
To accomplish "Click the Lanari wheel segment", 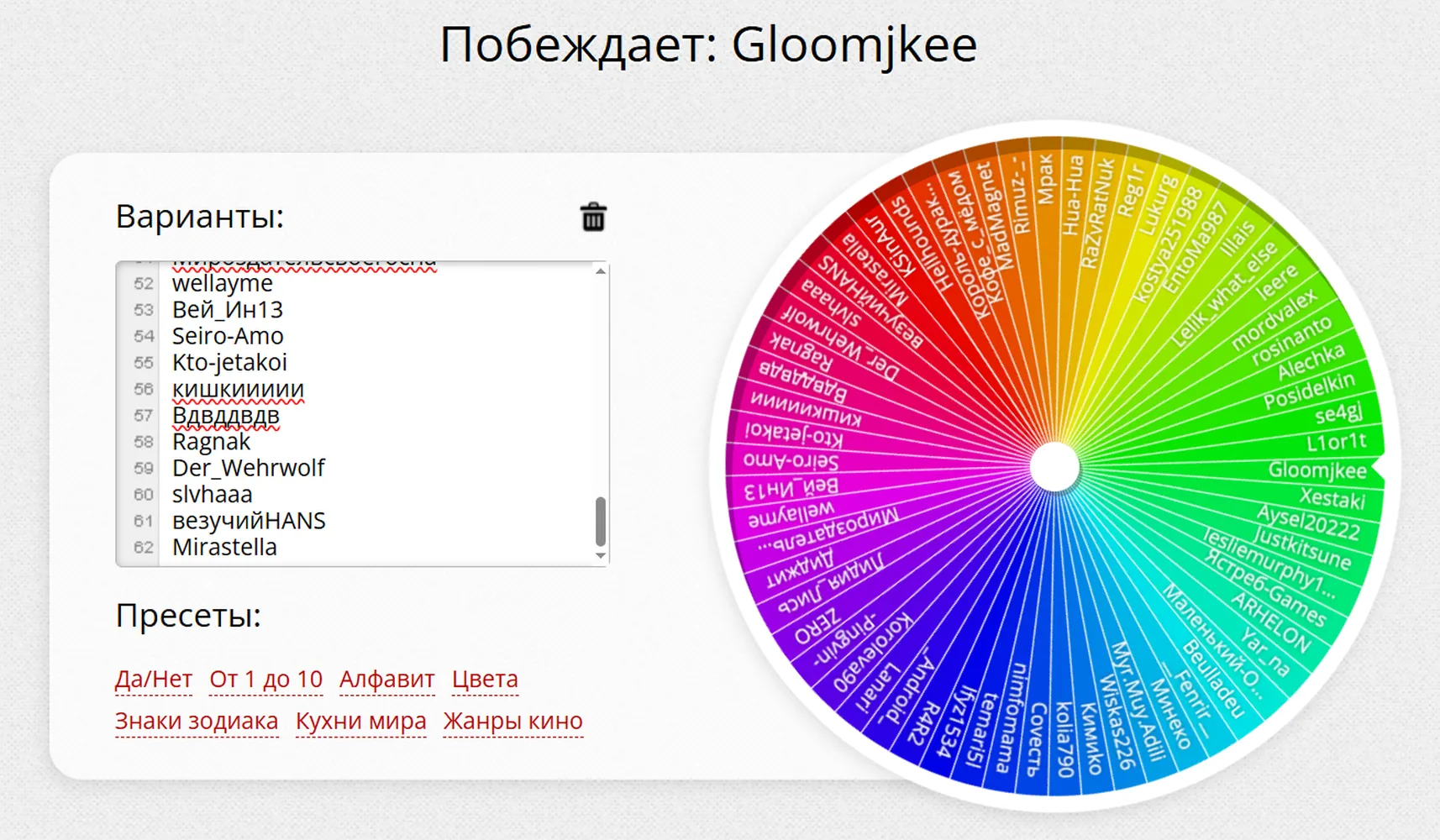I will 878,687.
